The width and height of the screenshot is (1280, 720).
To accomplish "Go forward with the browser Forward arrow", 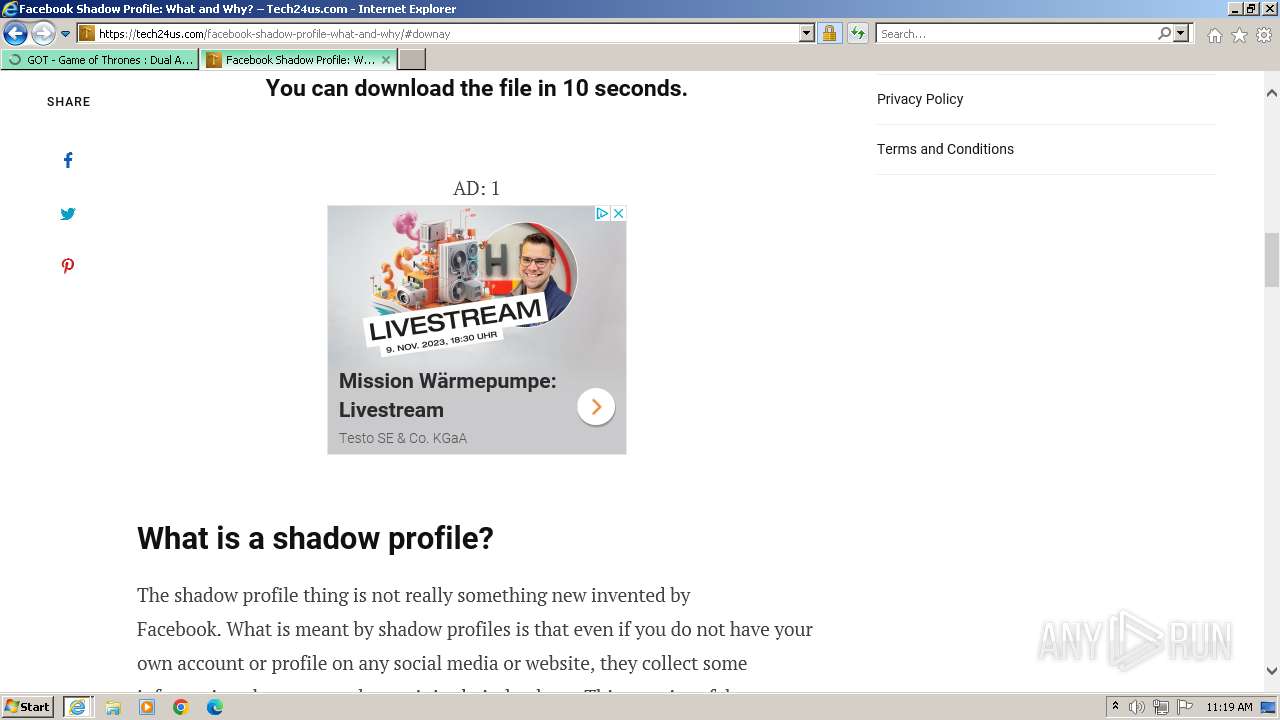I will tap(43, 34).
